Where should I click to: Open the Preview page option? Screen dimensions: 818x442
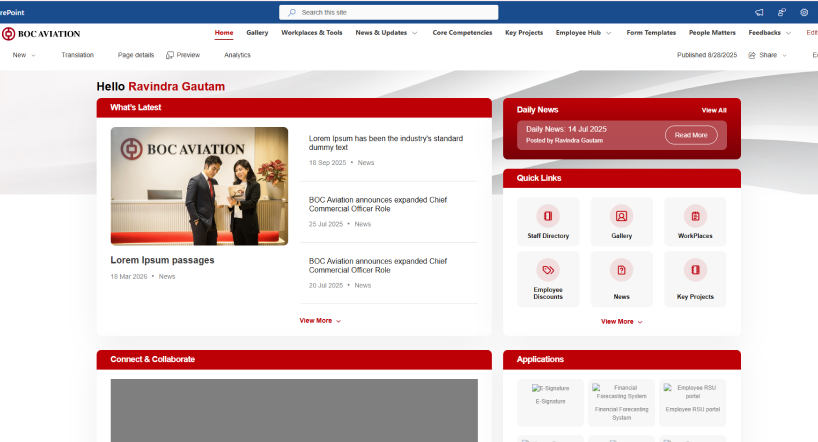pos(183,55)
